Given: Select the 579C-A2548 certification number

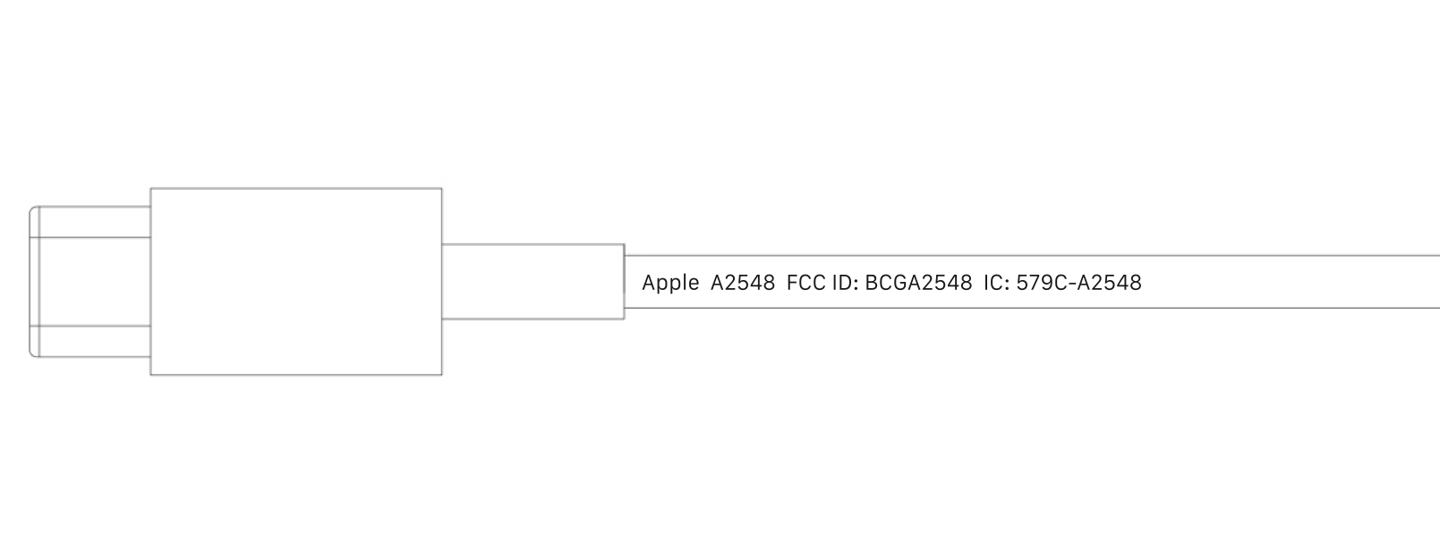Looking at the screenshot, I should coord(1078,283).
